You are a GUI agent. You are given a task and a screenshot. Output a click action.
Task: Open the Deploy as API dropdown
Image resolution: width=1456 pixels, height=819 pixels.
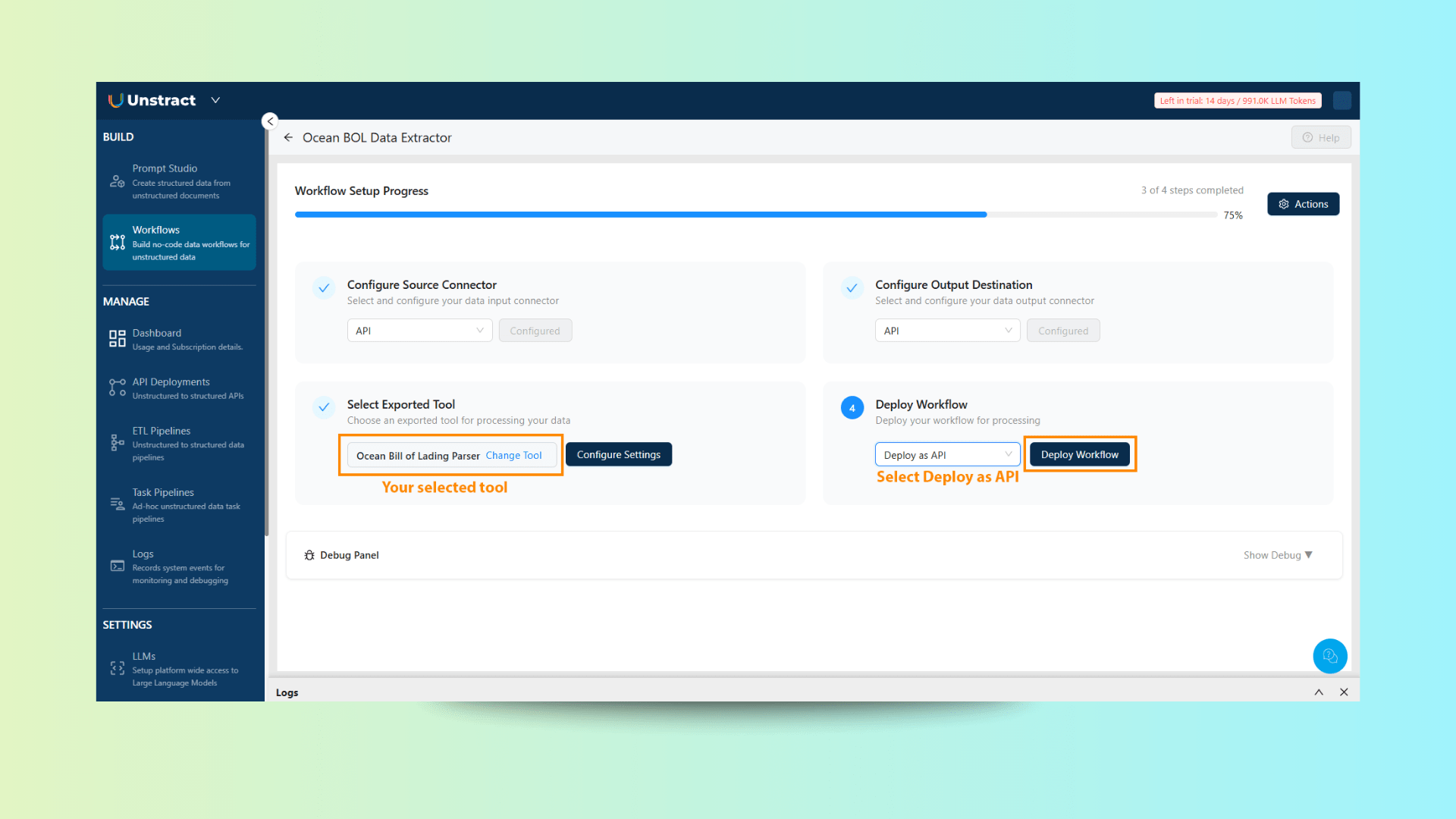(x=947, y=454)
